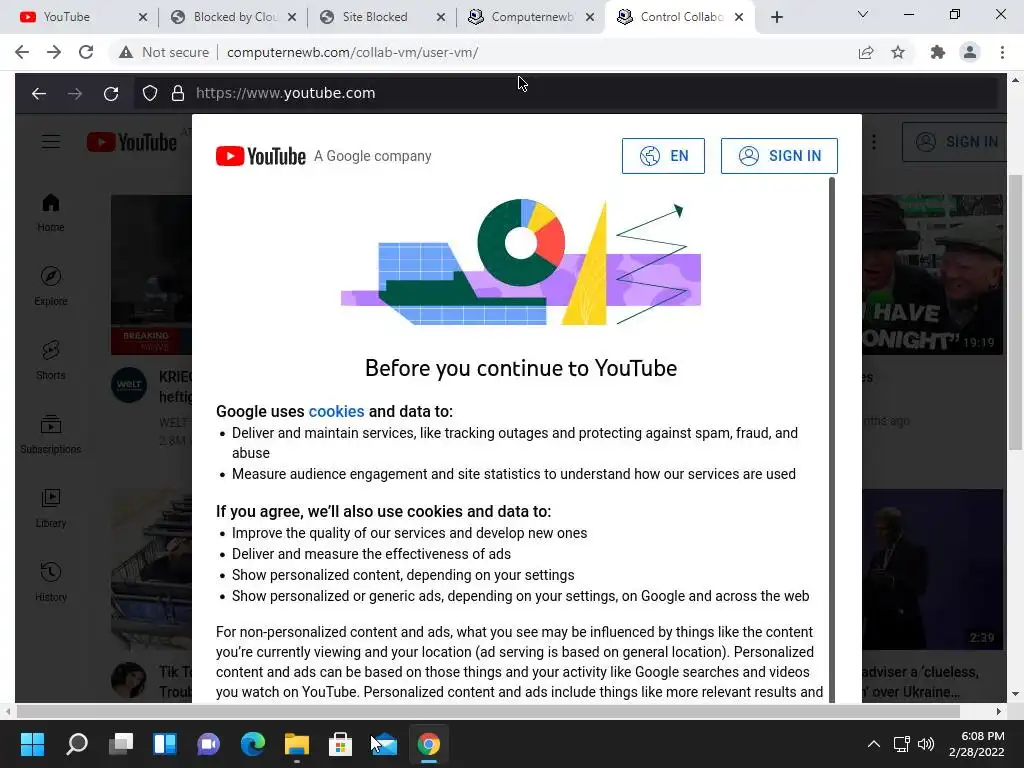Open the EN language selector
The height and width of the screenshot is (768, 1024).
[x=663, y=156]
